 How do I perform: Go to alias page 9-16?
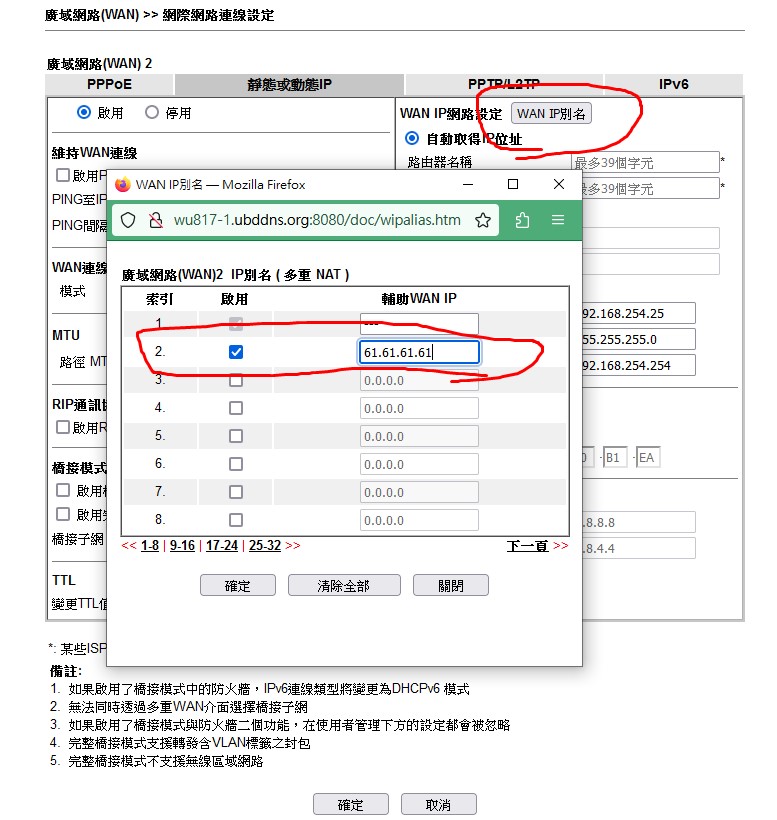[x=182, y=546]
